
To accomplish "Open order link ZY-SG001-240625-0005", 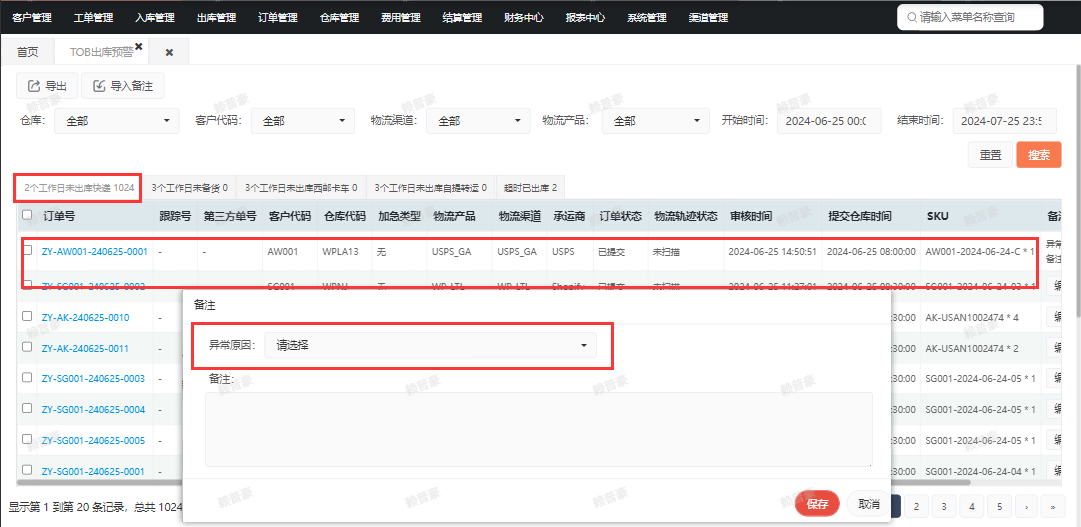I will tap(93, 440).
